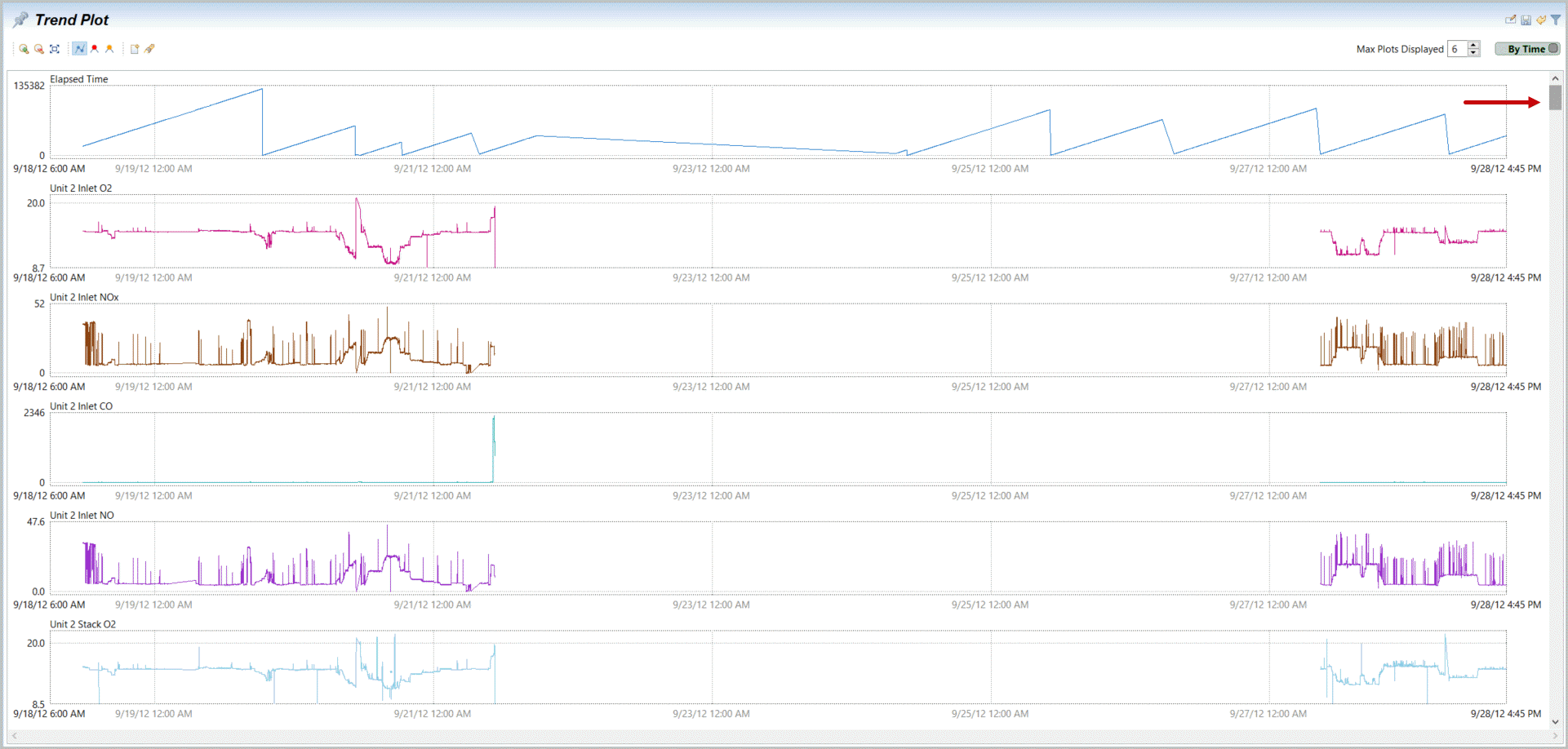Viewport: 1568px width, 749px height.
Task: Save the trend plot with disk icon
Action: pyautogui.click(x=1526, y=20)
